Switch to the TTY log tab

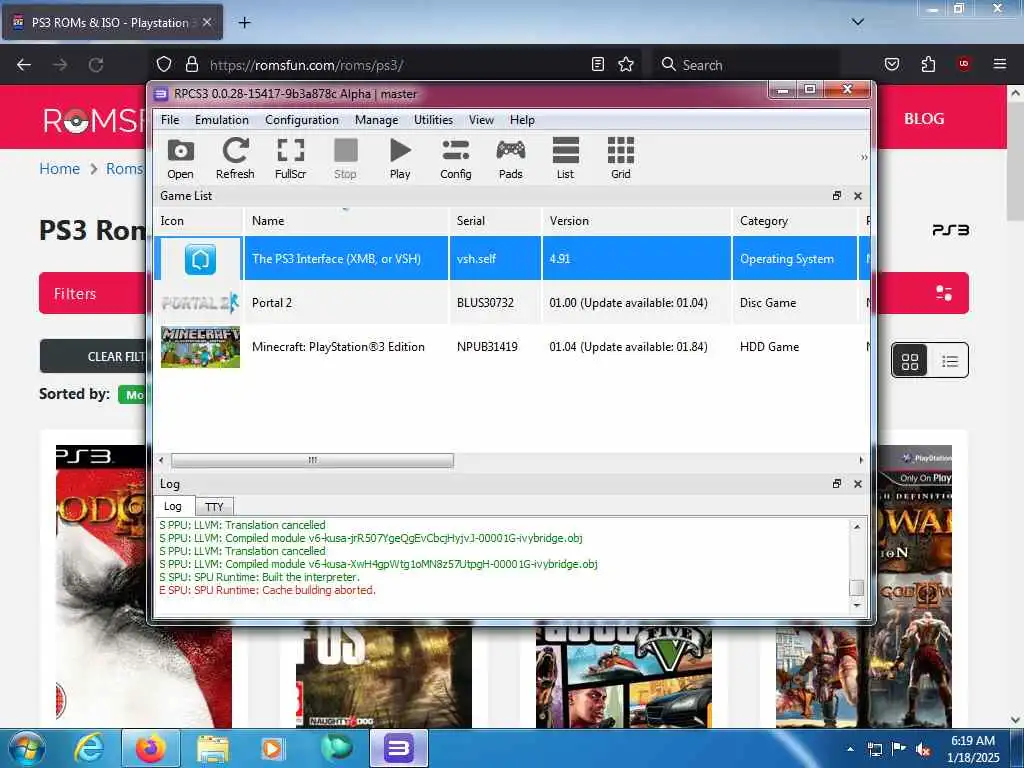click(x=214, y=507)
